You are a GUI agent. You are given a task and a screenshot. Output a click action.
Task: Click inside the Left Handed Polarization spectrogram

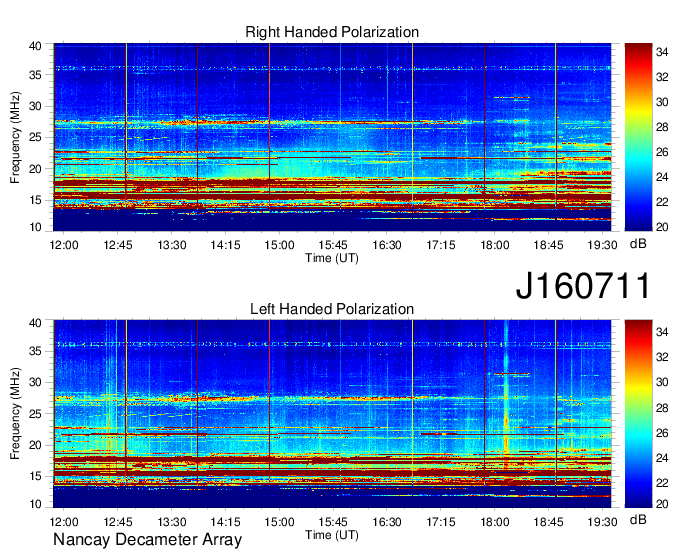pos(332,414)
